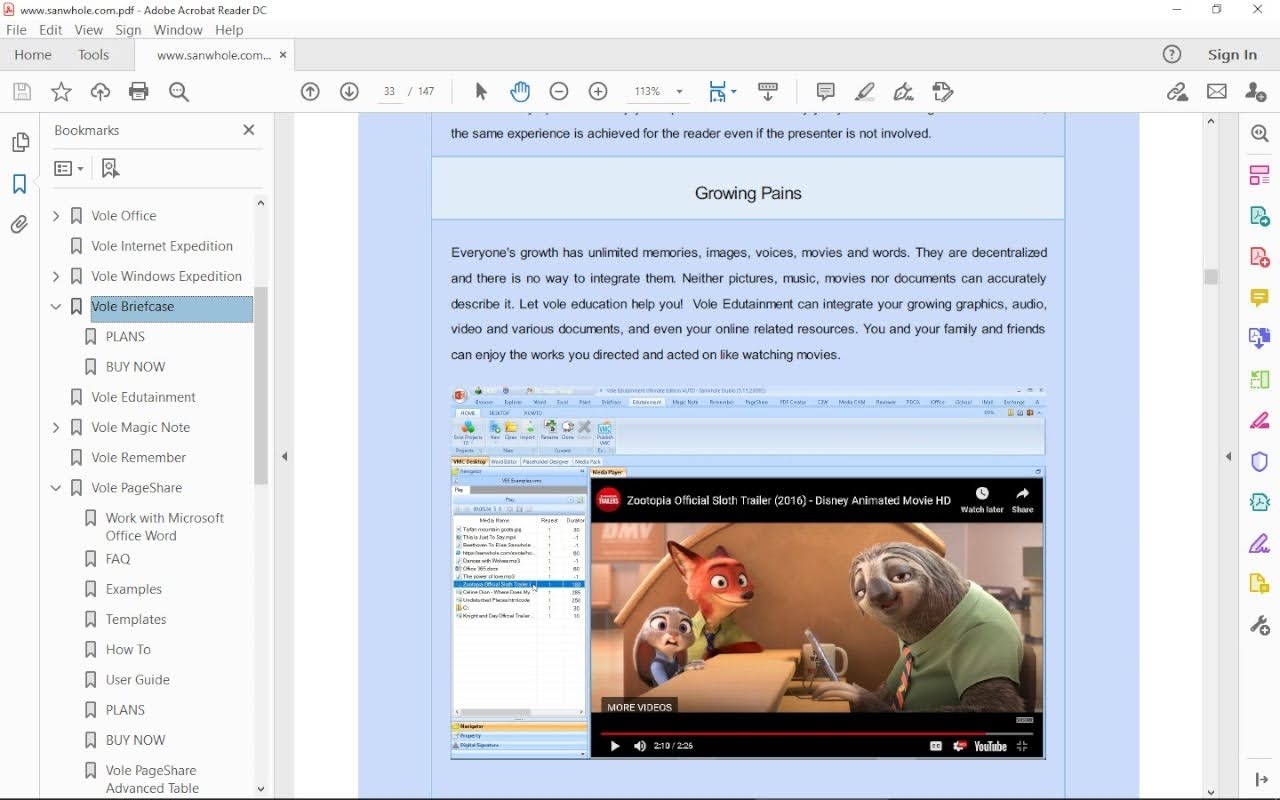Image resolution: width=1280 pixels, height=800 pixels.
Task: Open Find text with the magnifier icon
Action: point(179,92)
